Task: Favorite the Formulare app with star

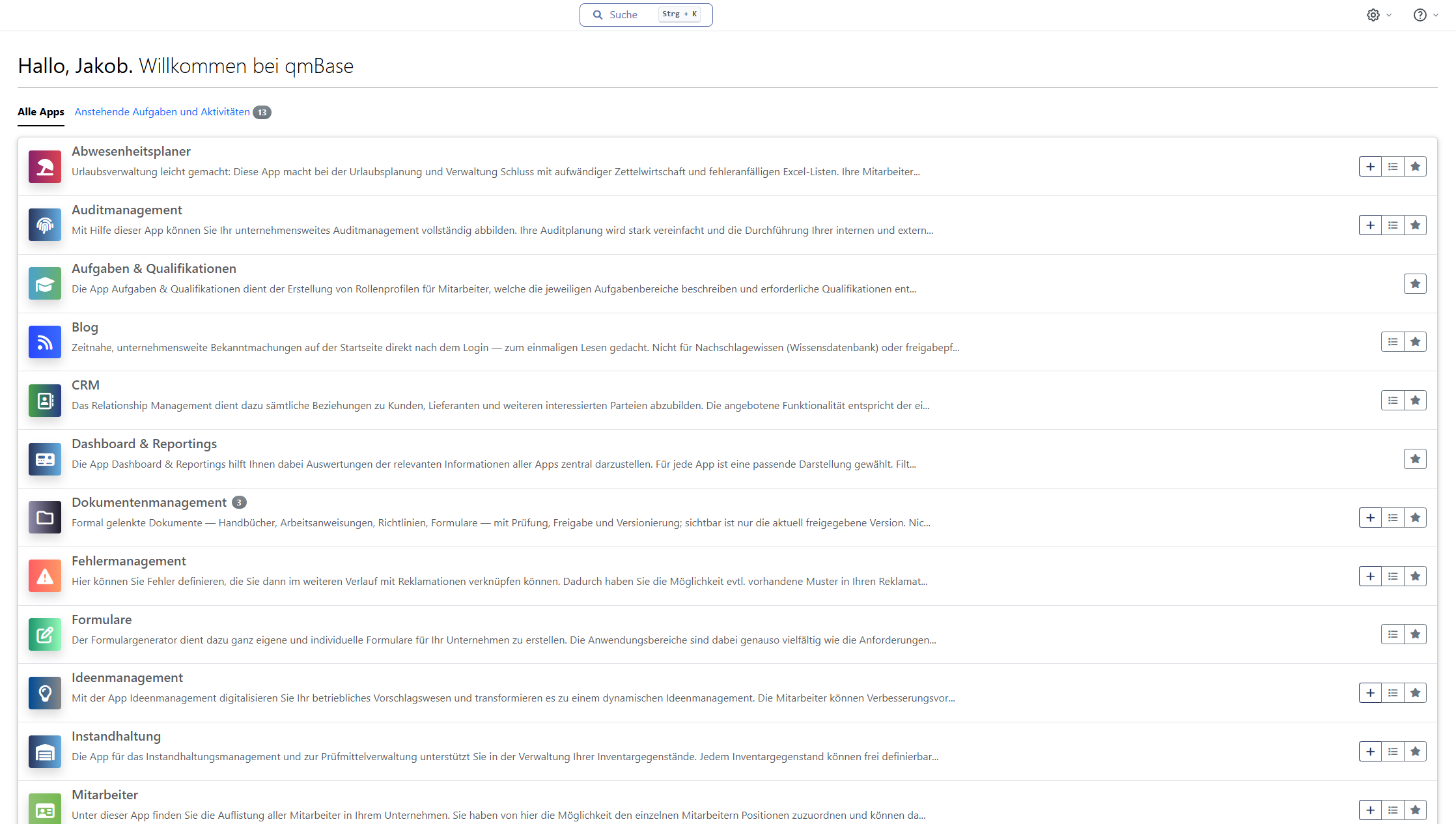Action: [1416, 634]
